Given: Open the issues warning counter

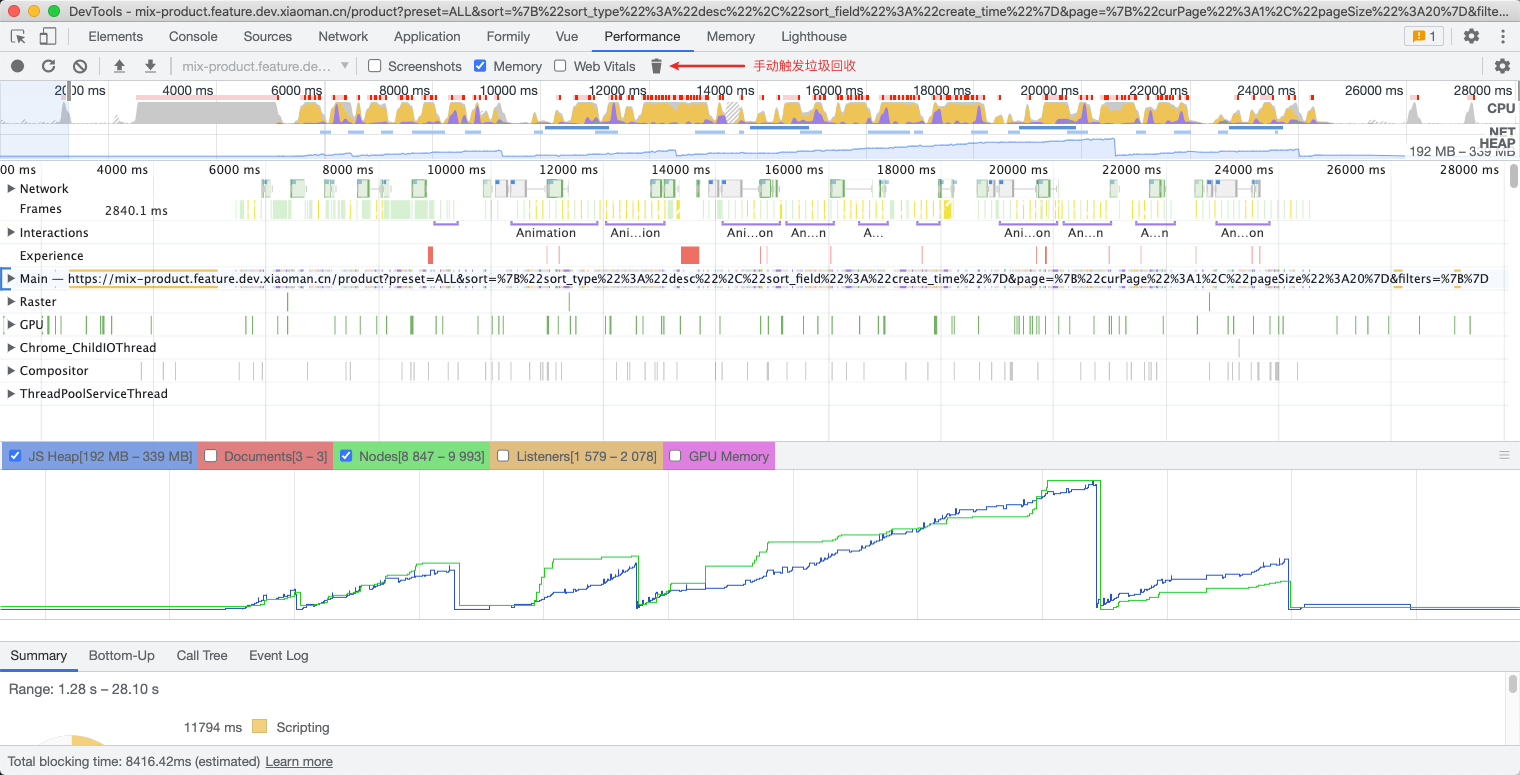Looking at the screenshot, I should point(1423,36).
